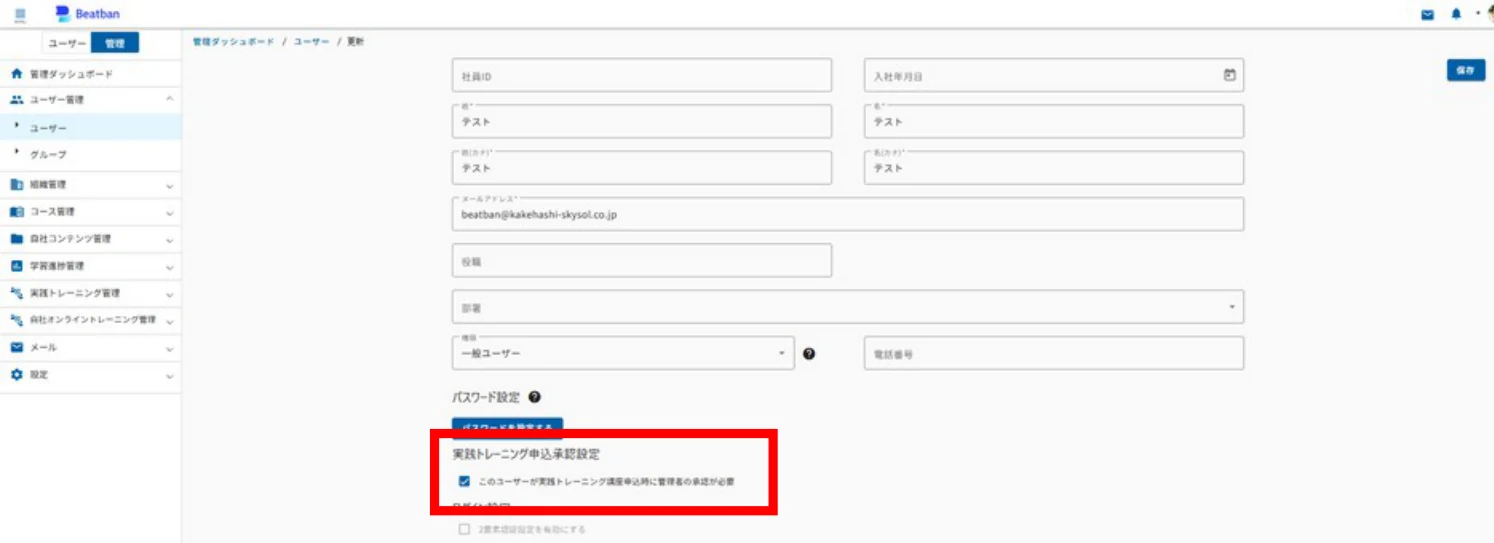Click the パスワードを設定する button
This screenshot has height=543, width=1494.
click(x=507, y=426)
